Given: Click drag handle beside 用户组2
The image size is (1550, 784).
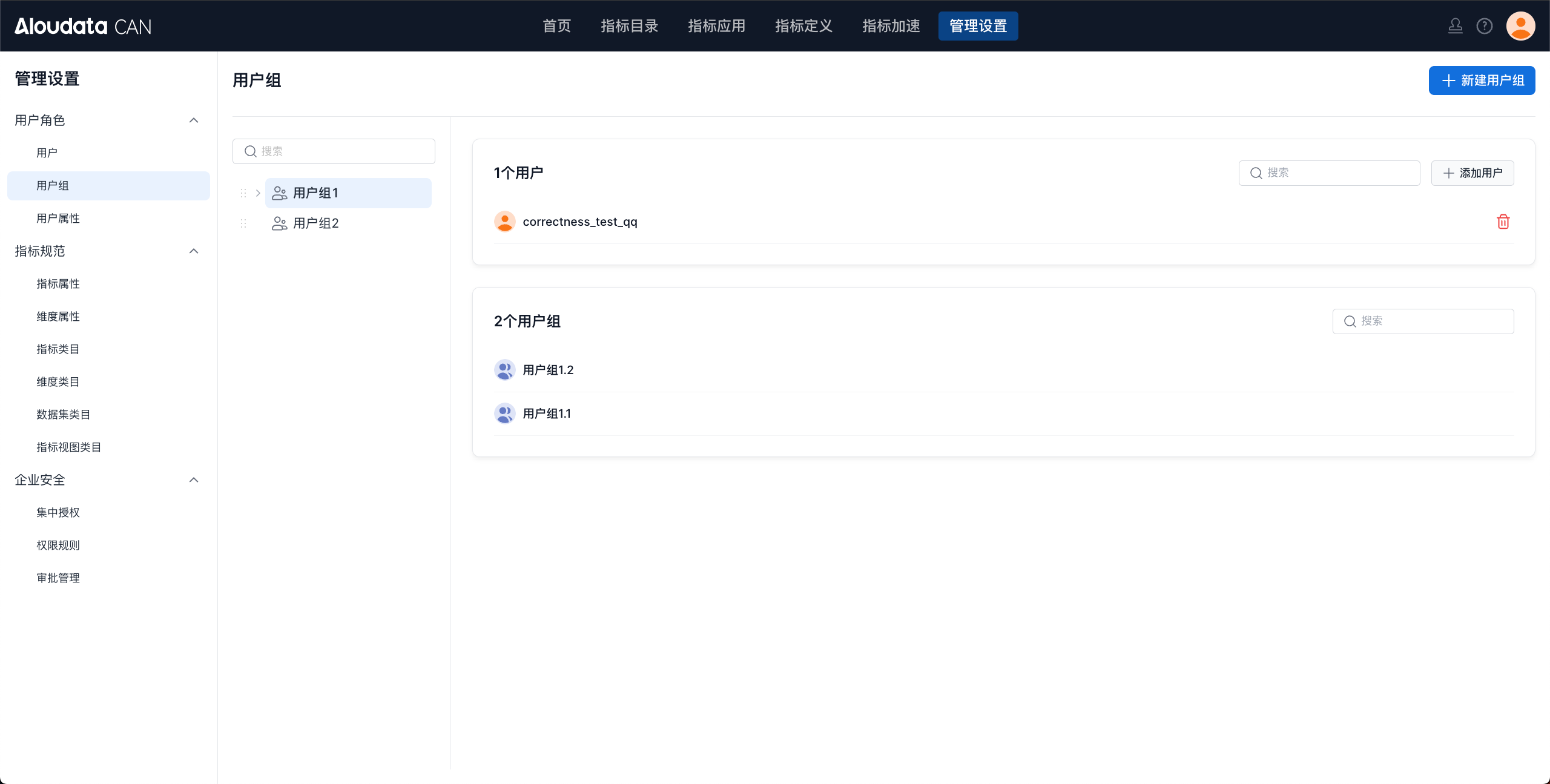Looking at the screenshot, I should [x=243, y=223].
